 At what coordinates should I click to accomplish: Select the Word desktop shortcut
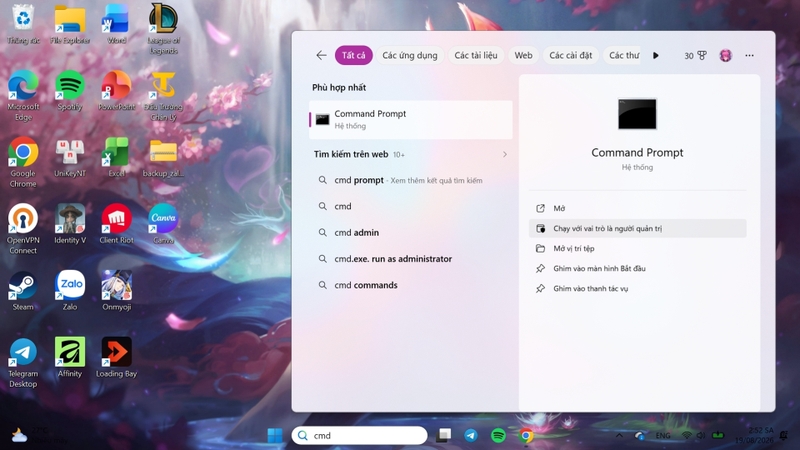(116, 24)
